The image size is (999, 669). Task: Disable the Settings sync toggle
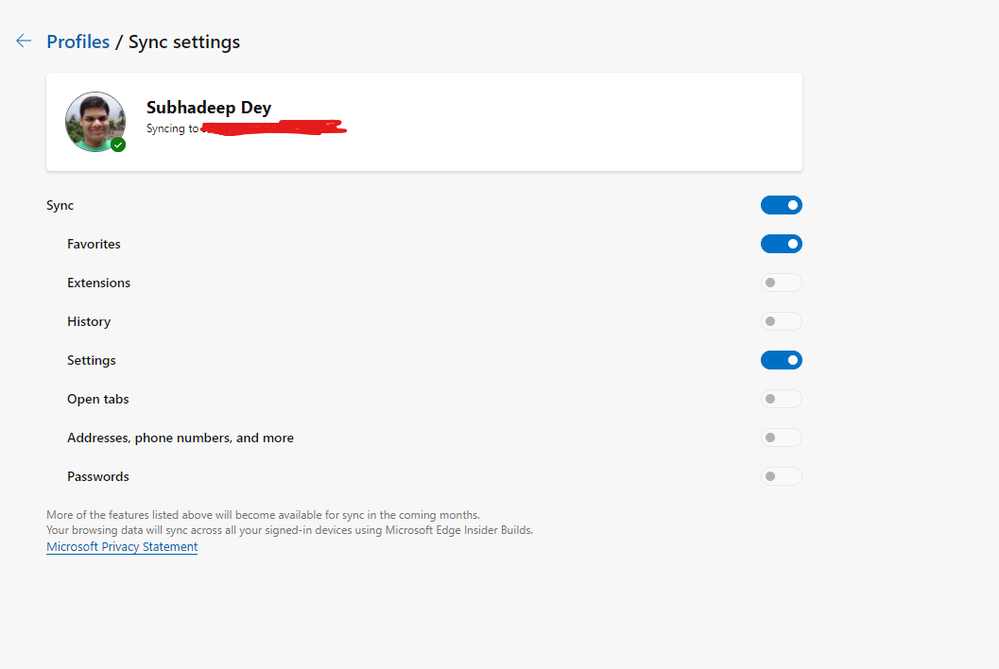click(781, 360)
